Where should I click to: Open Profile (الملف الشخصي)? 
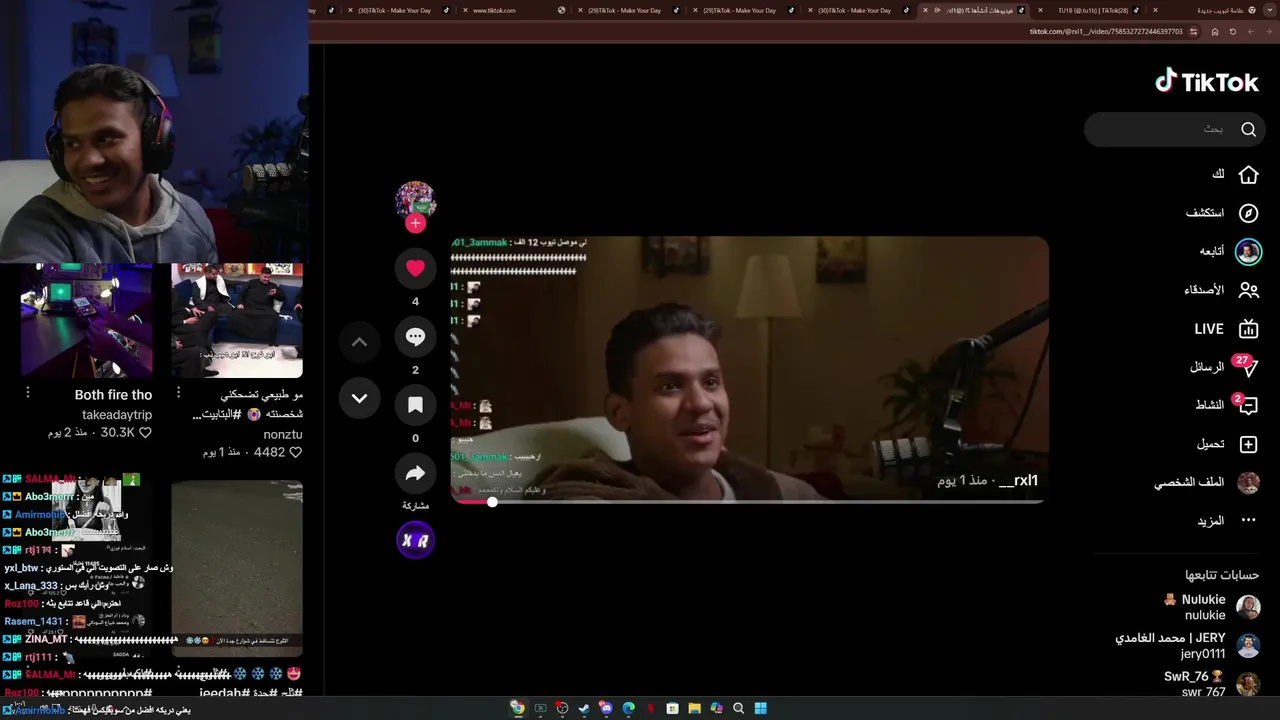click(1206, 483)
